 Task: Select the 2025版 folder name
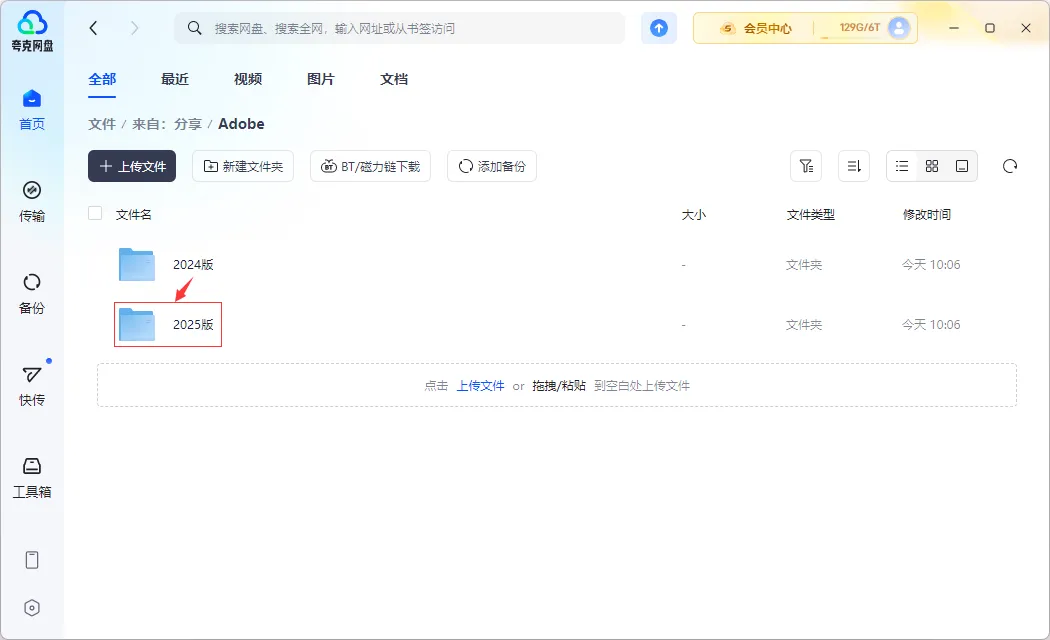click(193, 325)
